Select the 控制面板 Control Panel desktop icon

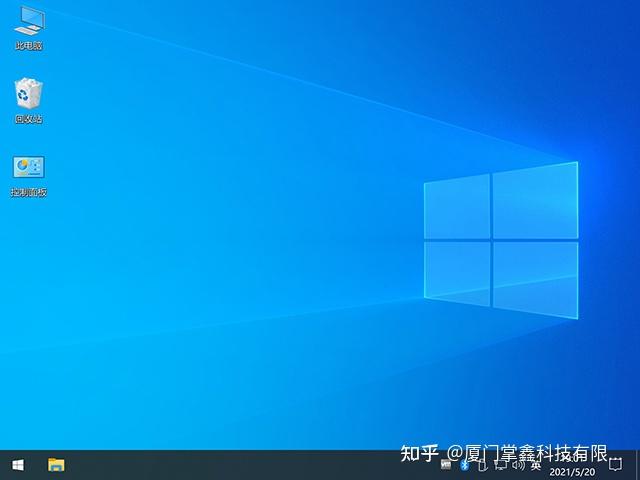[x=29, y=176]
